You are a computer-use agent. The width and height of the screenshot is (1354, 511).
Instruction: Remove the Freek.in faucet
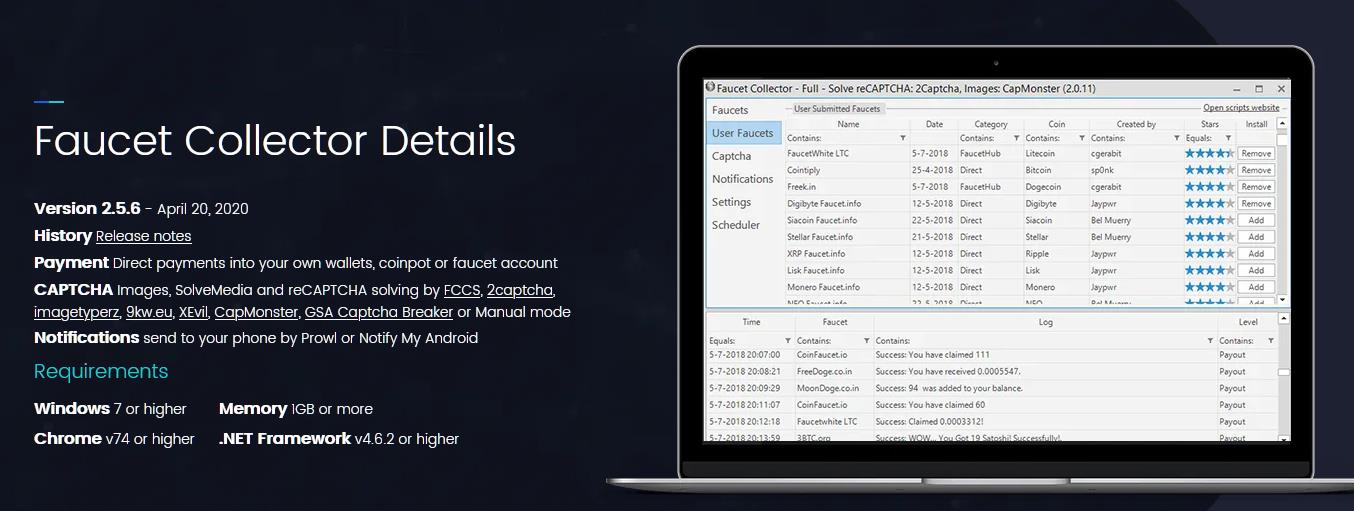pyautogui.click(x=1256, y=187)
